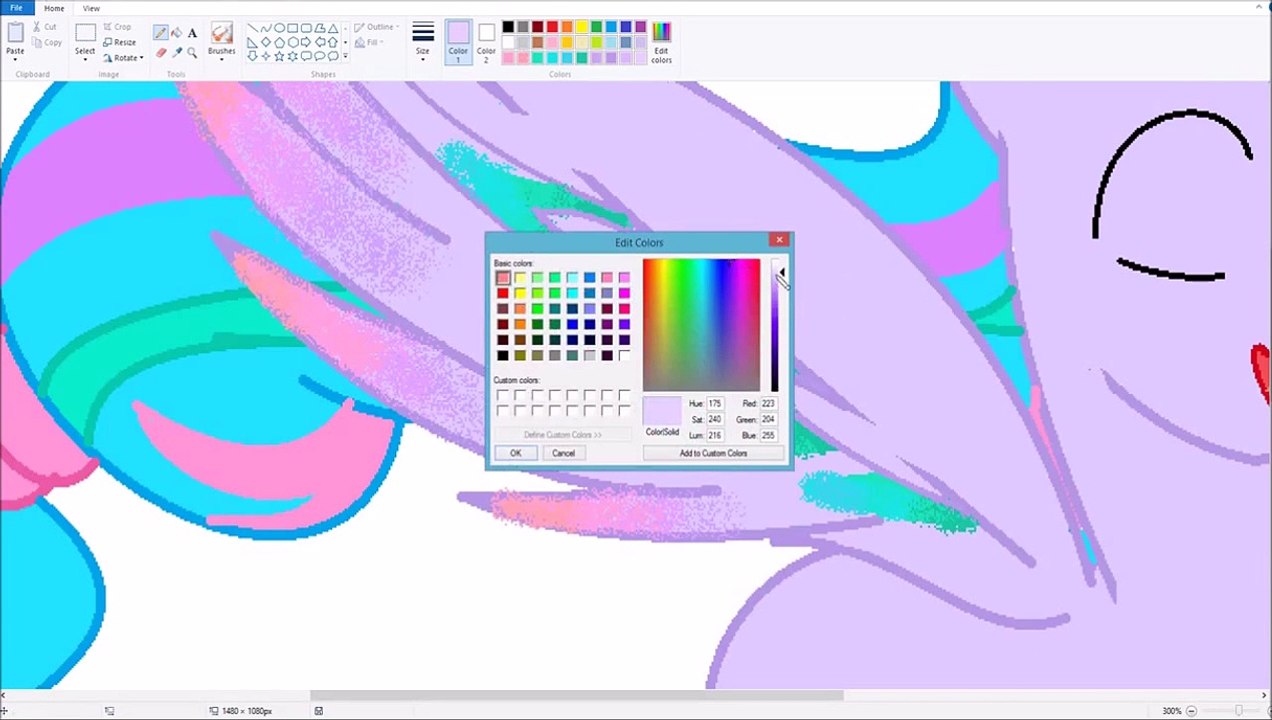Open Edit colors from the ribbon
Viewport: 1272px width, 720px height.
[661, 42]
